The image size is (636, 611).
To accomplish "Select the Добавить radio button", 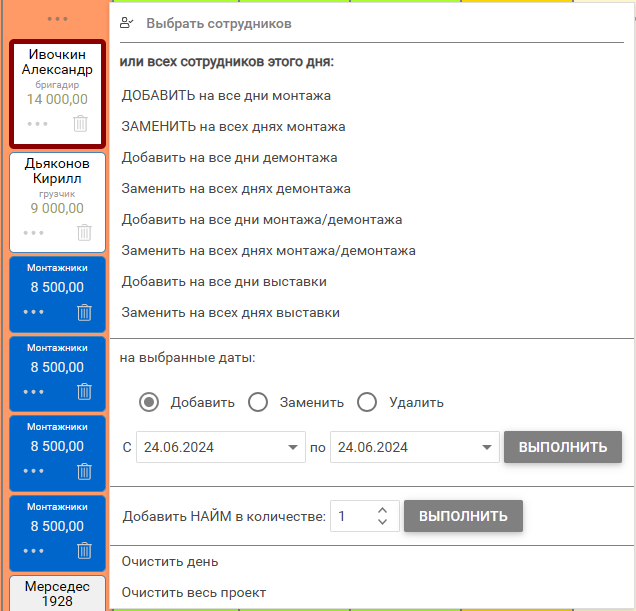I will tap(149, 402).
